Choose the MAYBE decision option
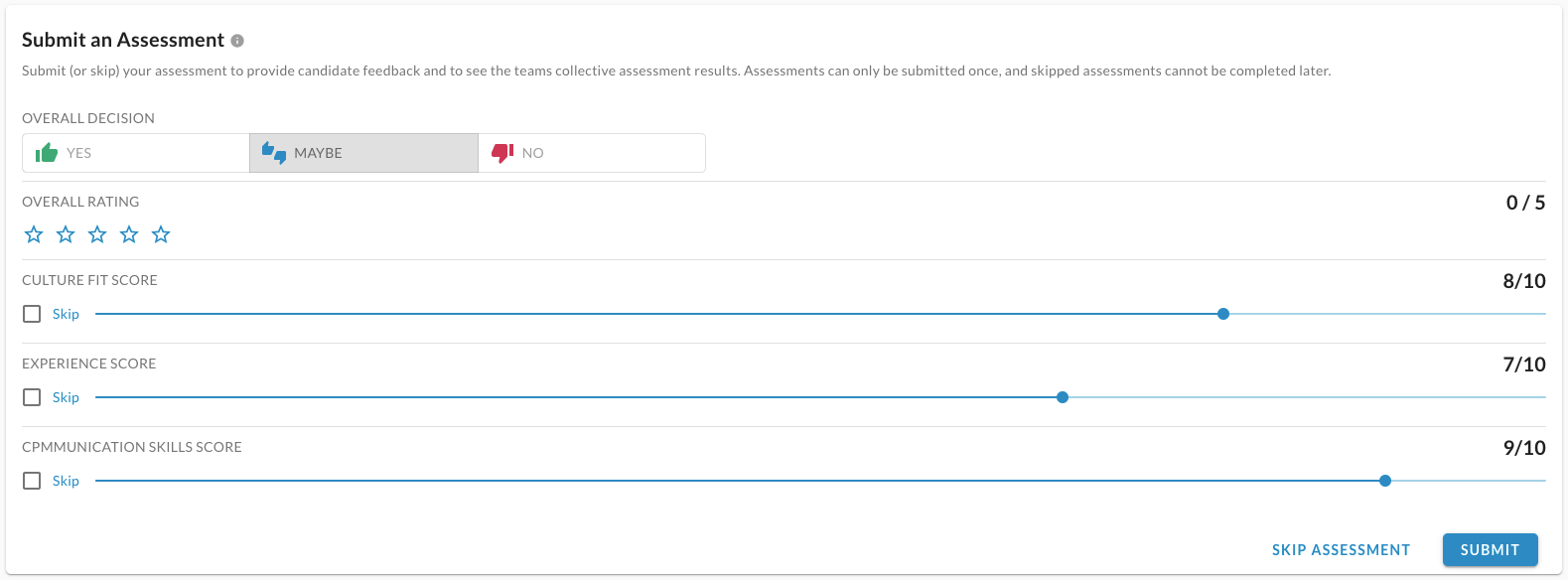This screenshot has height=580, width=1568. 363,153
